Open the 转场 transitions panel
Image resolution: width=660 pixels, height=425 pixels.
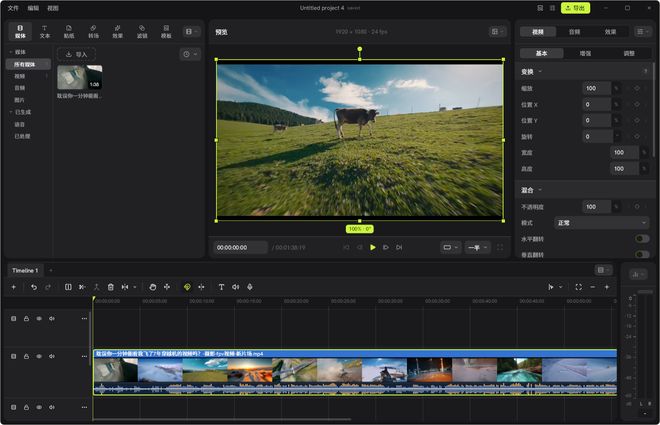(93, 32)
